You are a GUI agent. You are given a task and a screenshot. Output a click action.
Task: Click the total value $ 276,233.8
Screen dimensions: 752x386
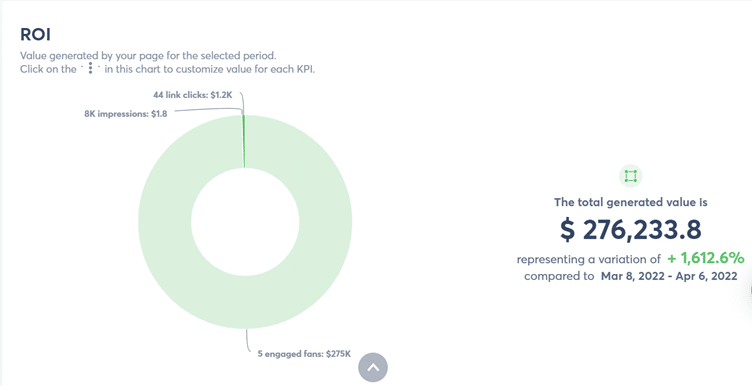click(630, 229)
